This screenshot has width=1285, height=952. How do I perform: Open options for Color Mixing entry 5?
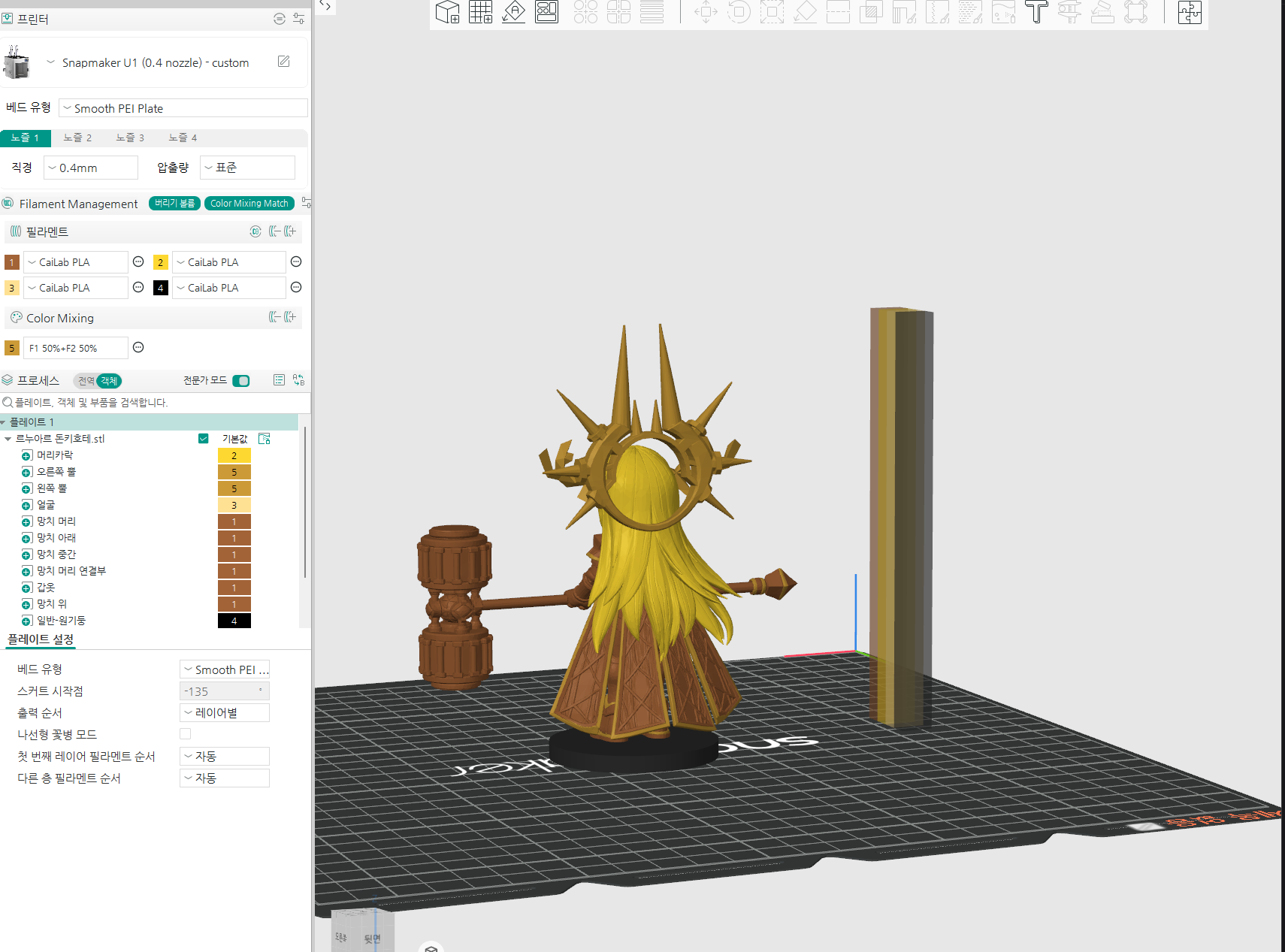[138, 347]
